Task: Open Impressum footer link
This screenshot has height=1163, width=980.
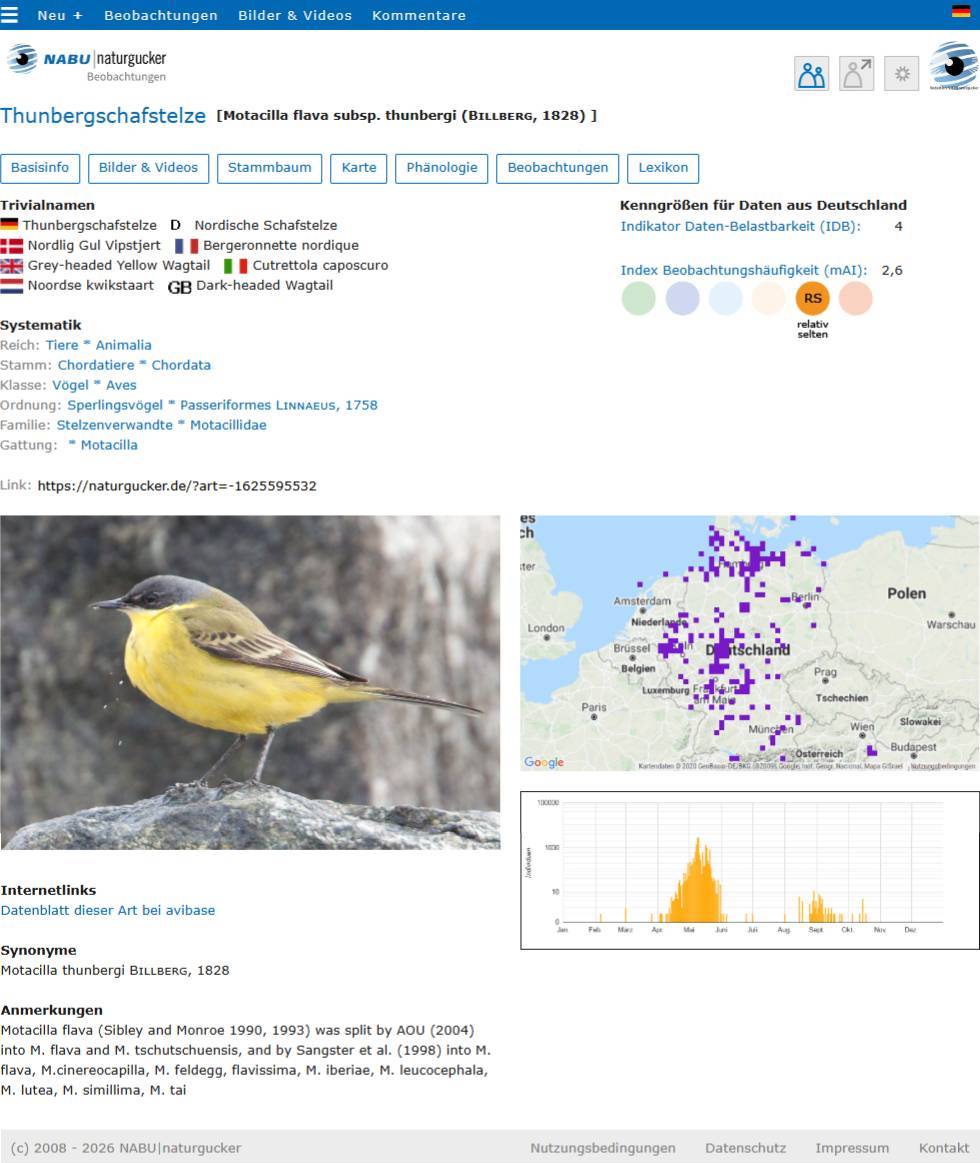Action: [852, 1148]
